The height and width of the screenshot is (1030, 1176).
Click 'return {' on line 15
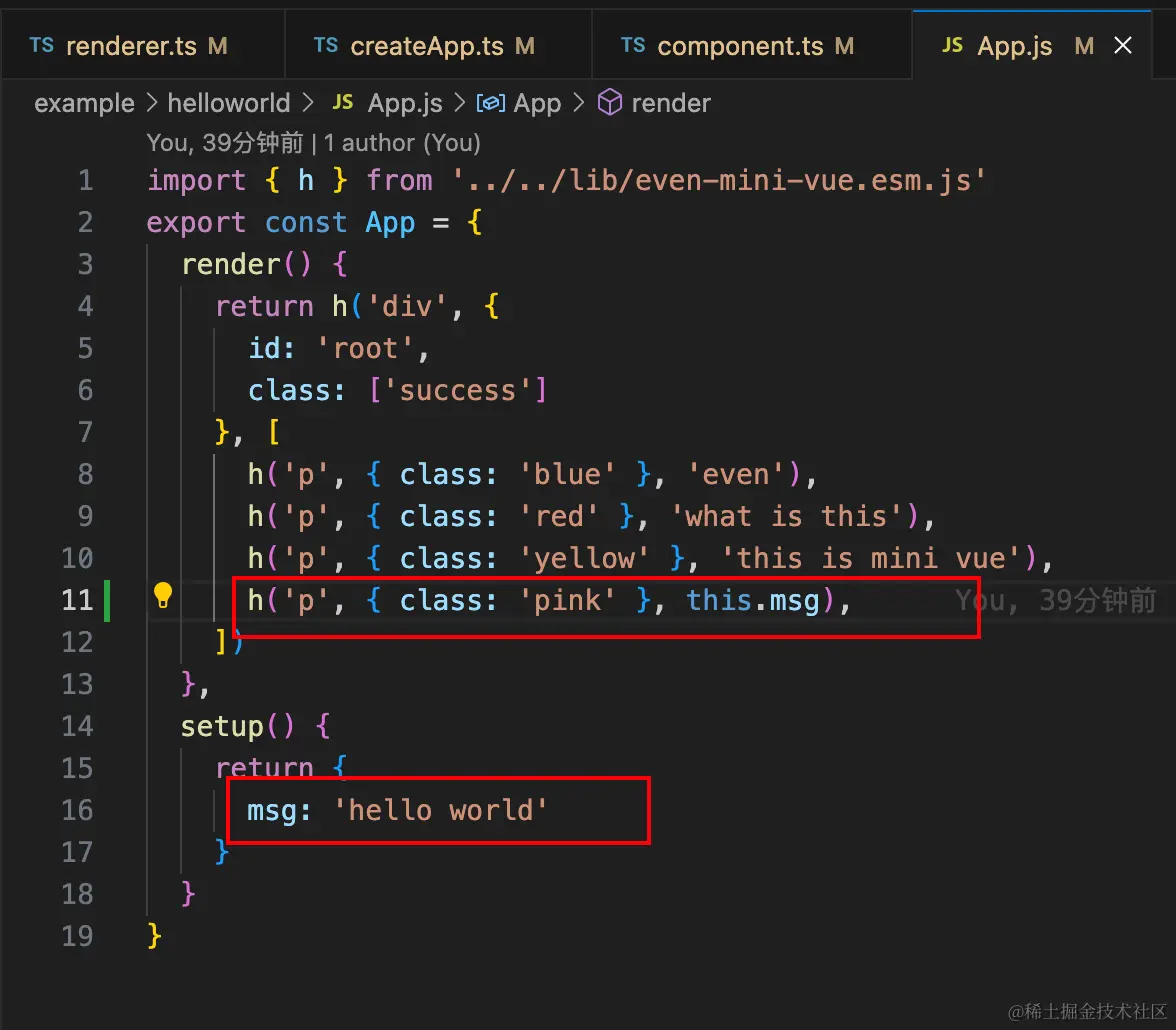[281, 769]
